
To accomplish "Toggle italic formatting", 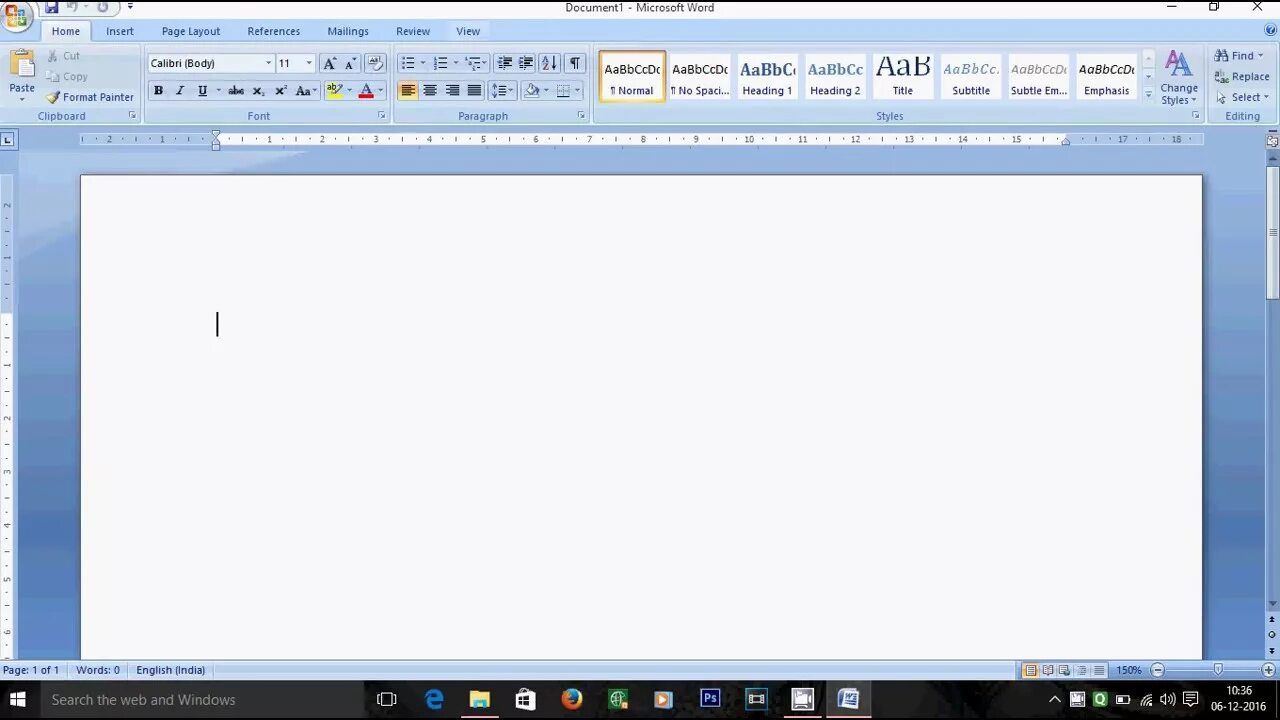I will 180,91.
